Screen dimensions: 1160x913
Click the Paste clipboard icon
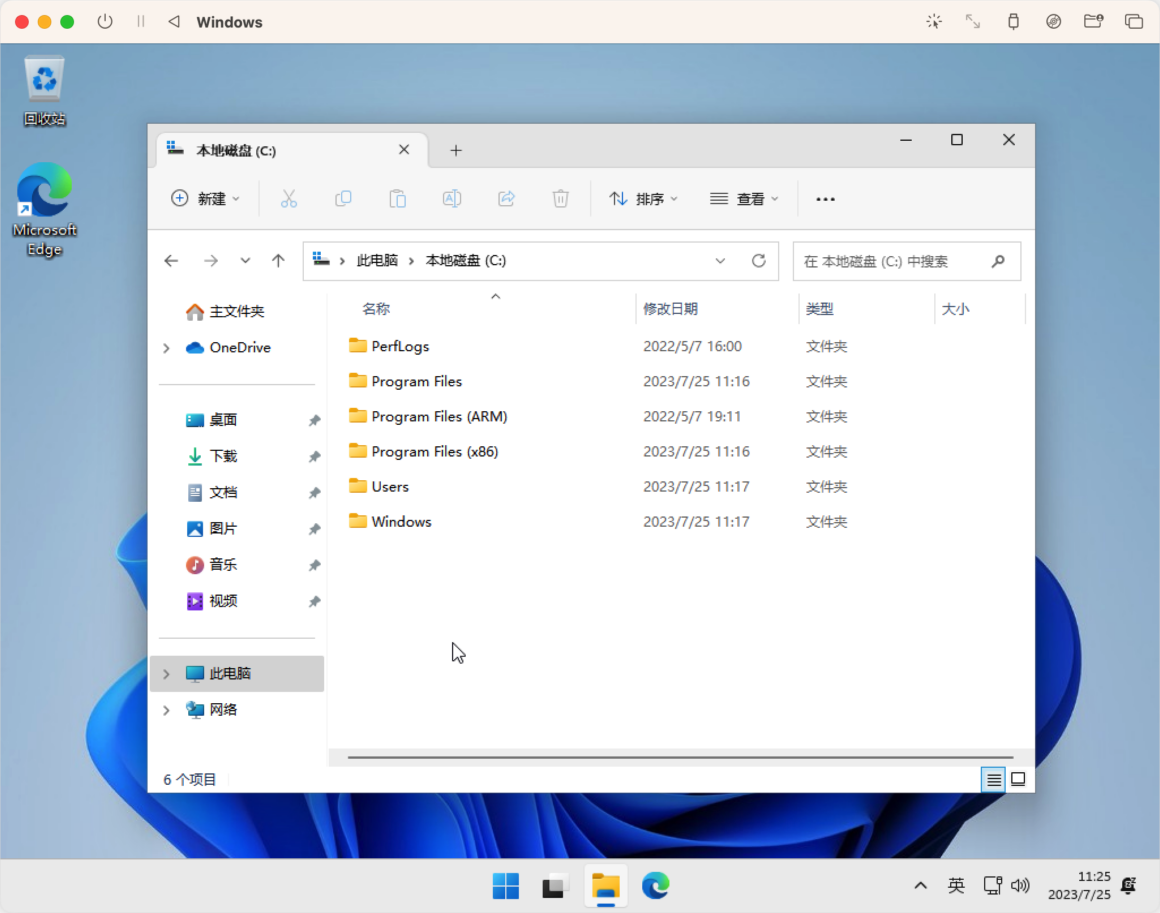[397, 199]
